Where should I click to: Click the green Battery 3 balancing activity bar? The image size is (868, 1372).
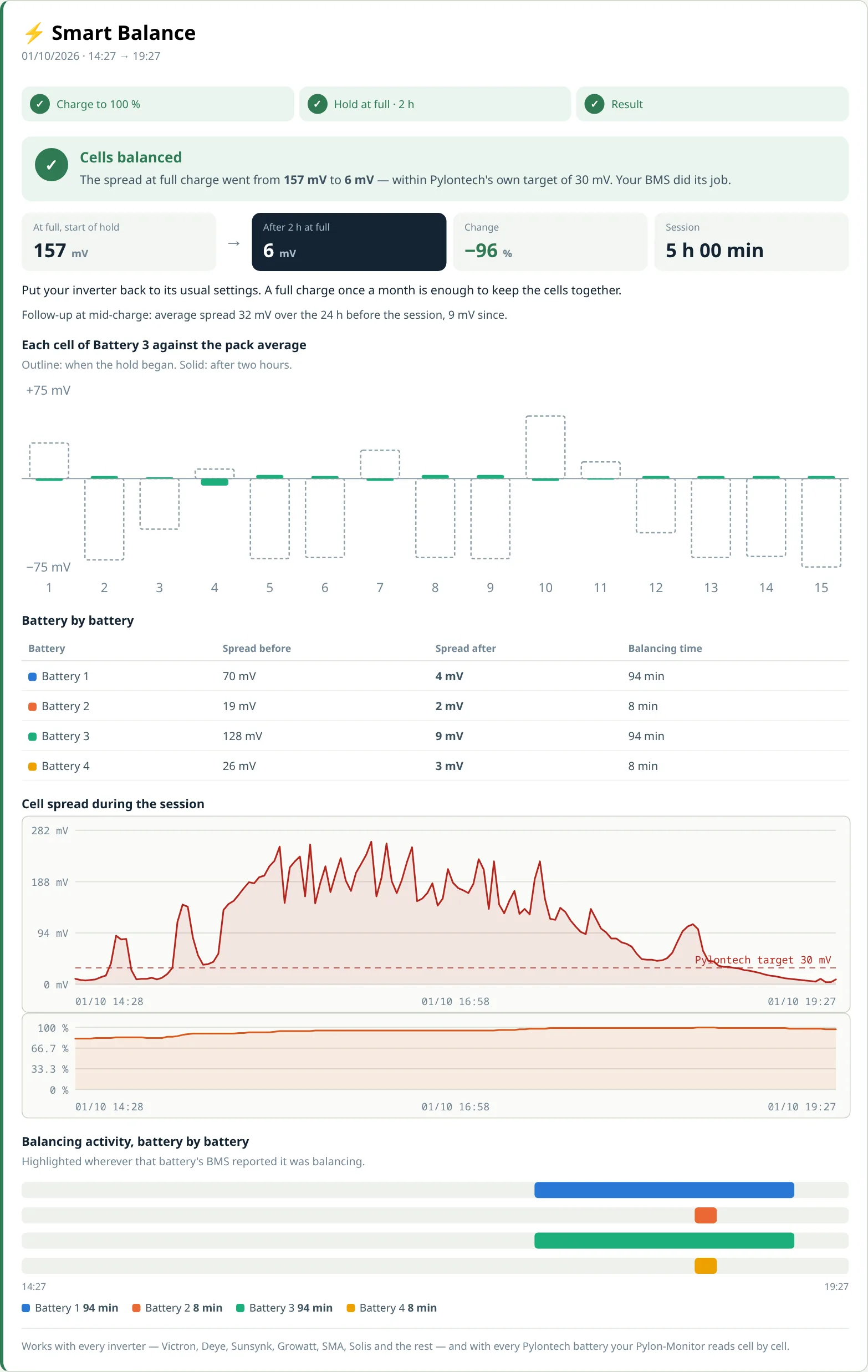pos(664,1241)
